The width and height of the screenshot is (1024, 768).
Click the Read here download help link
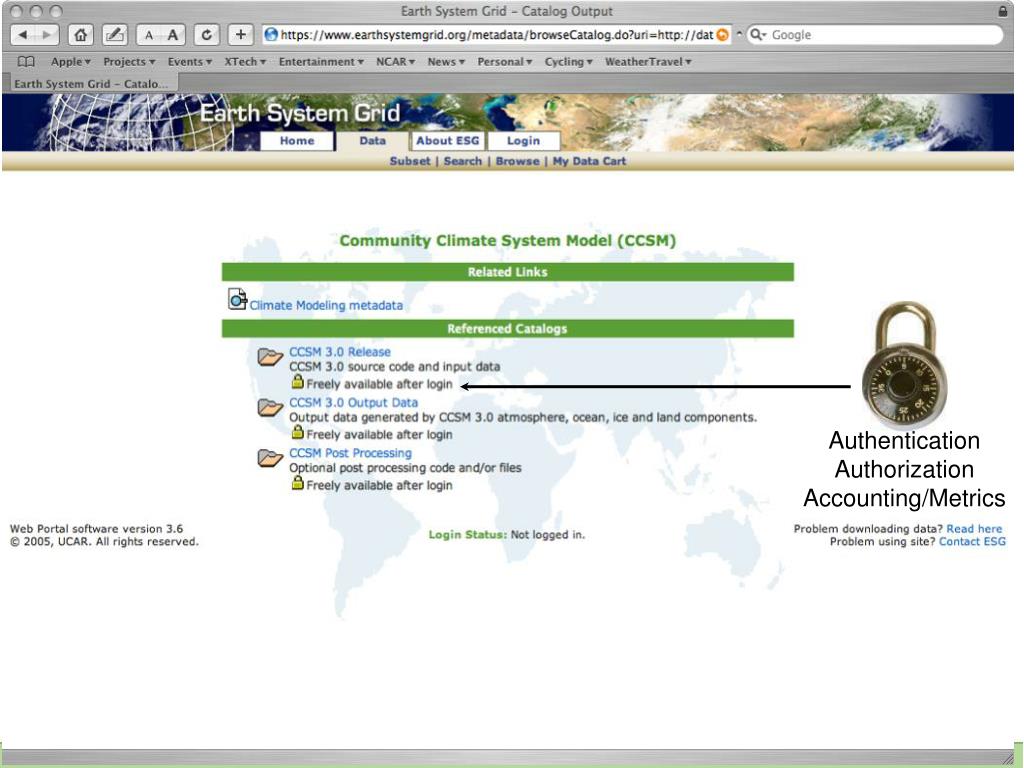point(974,528)
